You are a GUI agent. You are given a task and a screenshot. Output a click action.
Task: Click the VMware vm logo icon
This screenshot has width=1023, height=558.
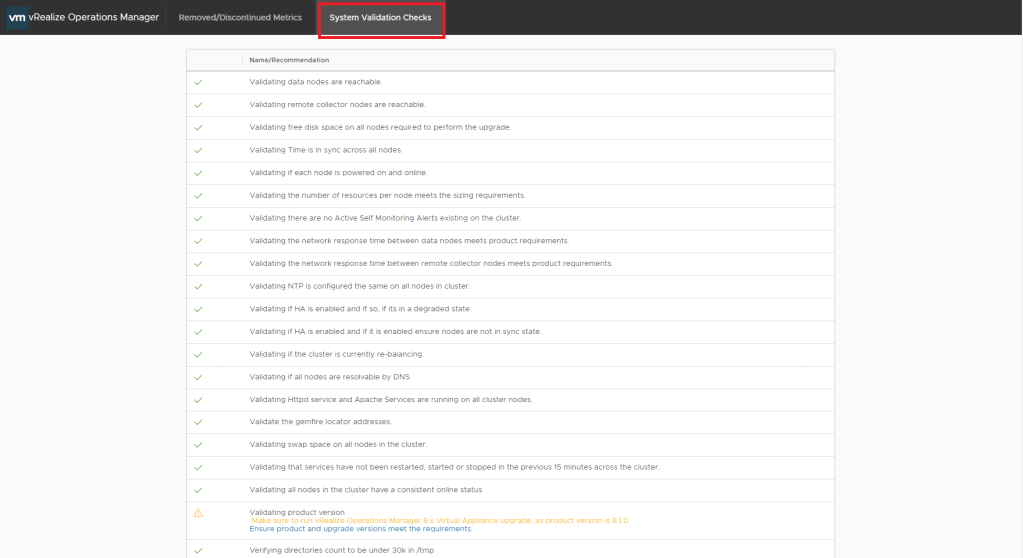point(16,17)
